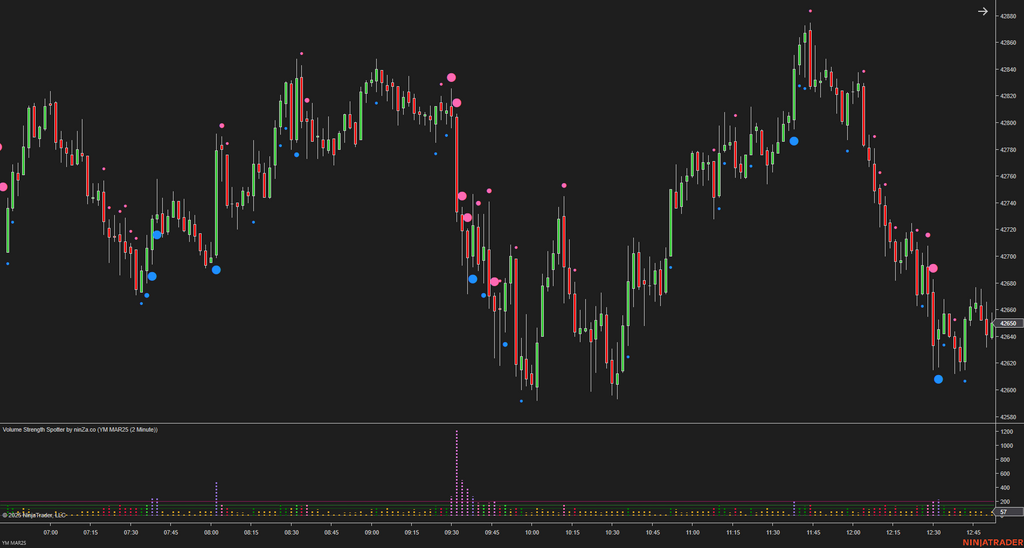Click the 12:00 time axis label
This screenshot has width=1024, height=548.
coord(852,532)
